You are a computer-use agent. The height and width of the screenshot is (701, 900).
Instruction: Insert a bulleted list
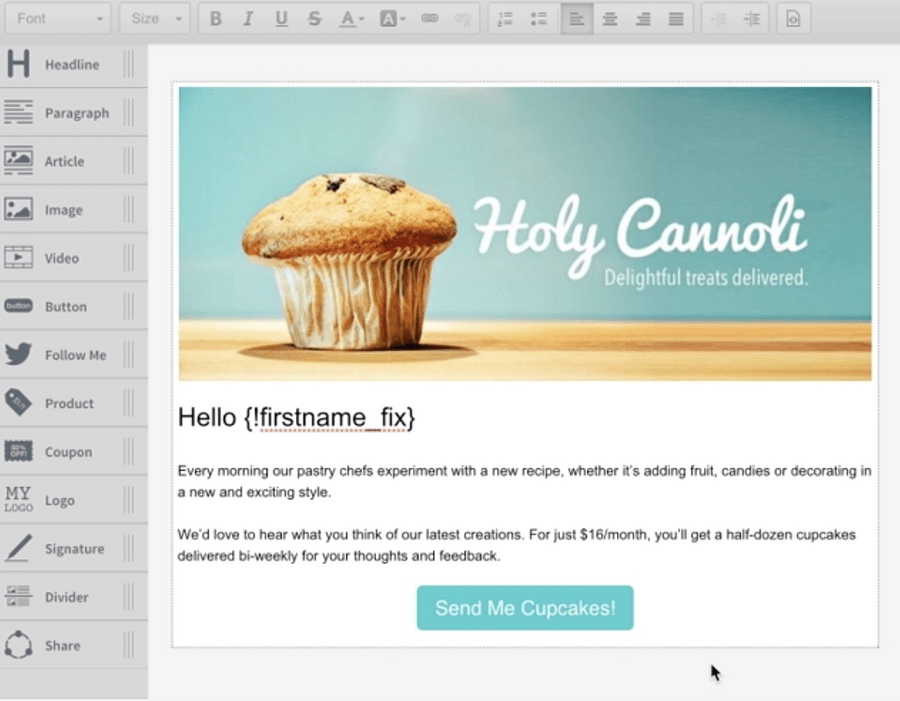point(538,18)
